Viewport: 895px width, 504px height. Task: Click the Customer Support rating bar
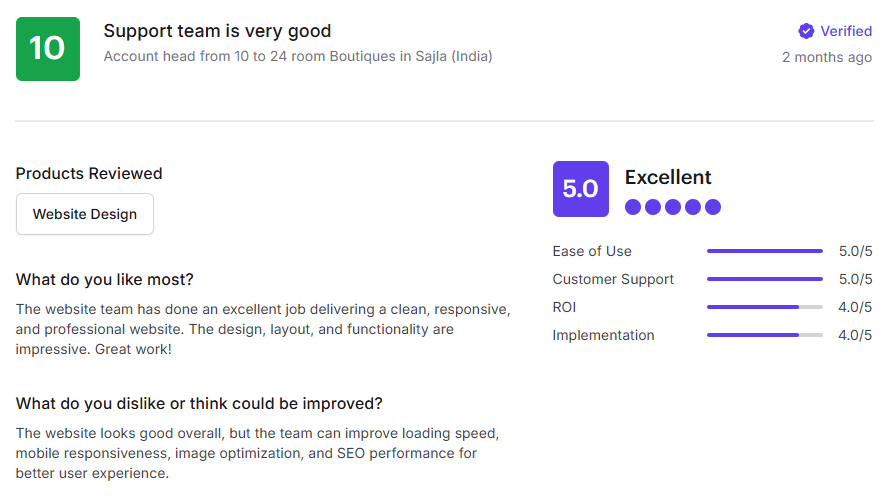[x=764, y=279]
